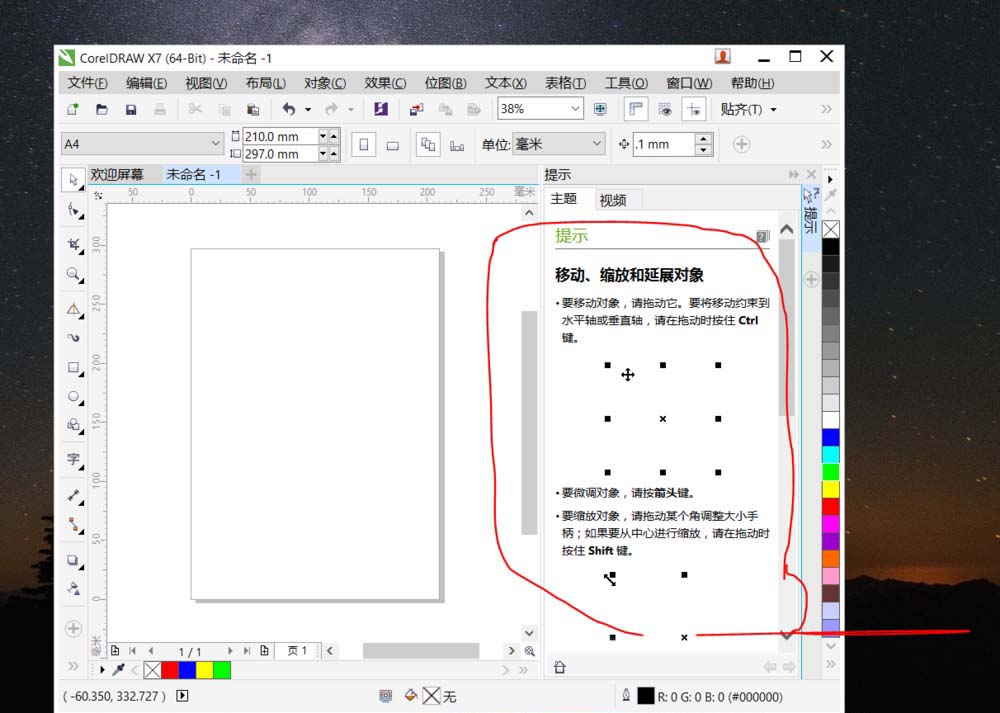Add a new document tab
Image resolution: width=1000 pixels, height=713 pixels.
click(251, 174)
